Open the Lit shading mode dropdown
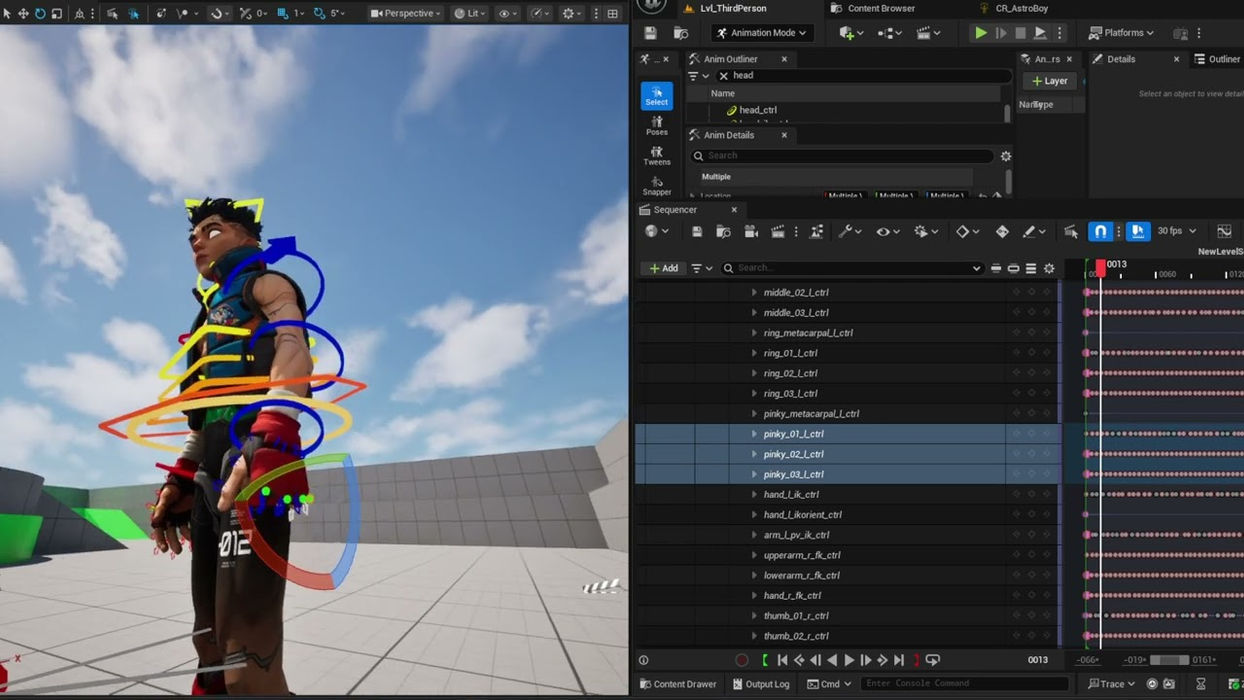The height and width of the screenshot is (700, 1244). 471,14
